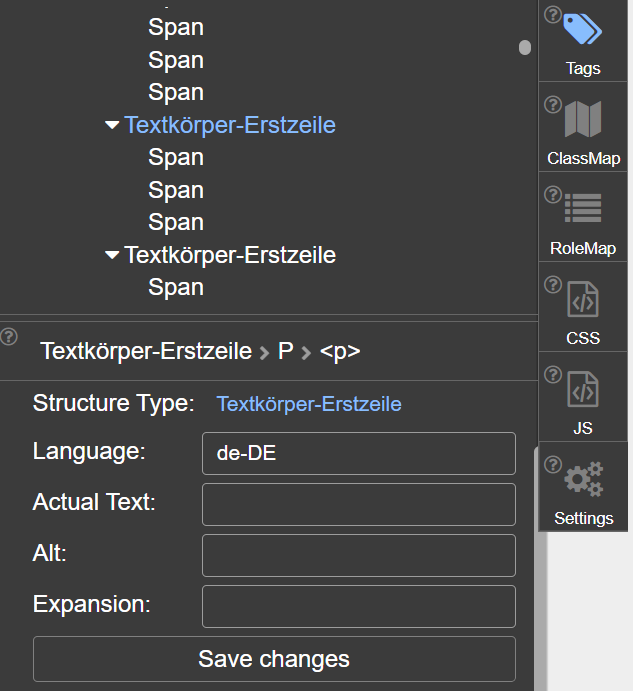Collapse the highlighted Textkörper-Erstzeile node

click(x=111, y=126)
